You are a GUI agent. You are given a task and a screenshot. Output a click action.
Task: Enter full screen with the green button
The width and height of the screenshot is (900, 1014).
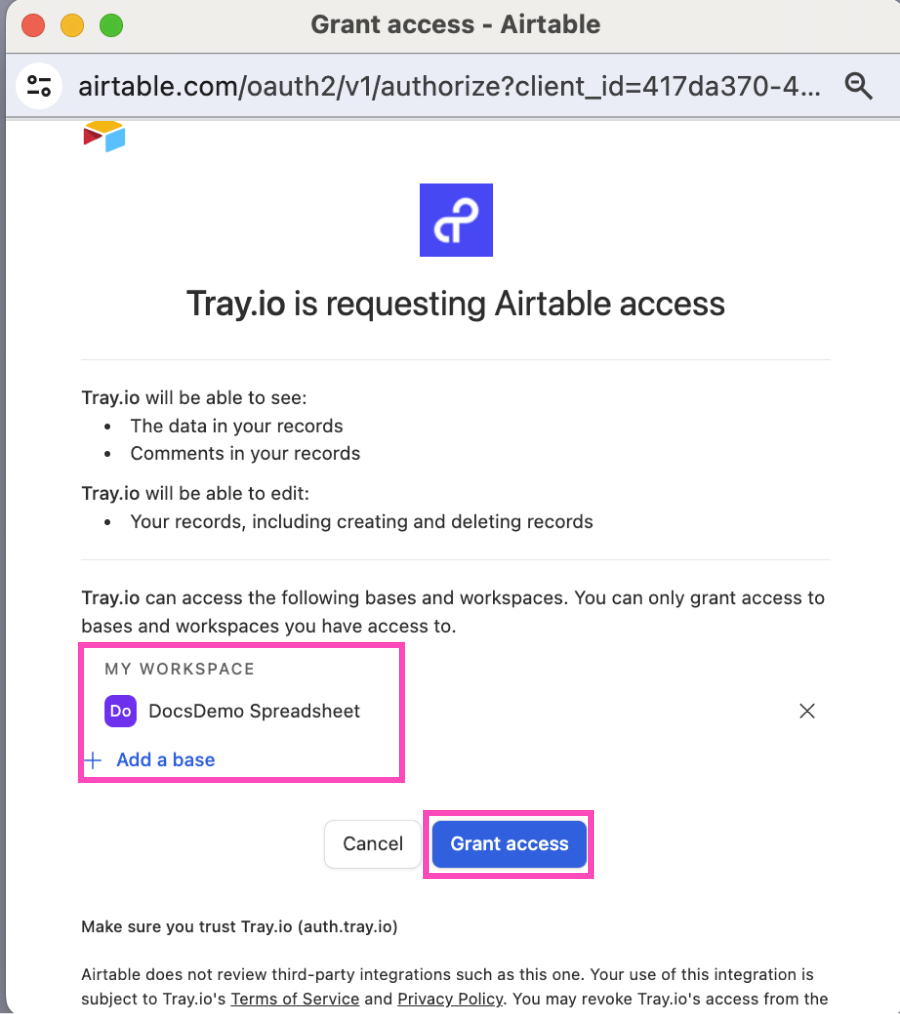pyautogui.click(x=111, y=25)
